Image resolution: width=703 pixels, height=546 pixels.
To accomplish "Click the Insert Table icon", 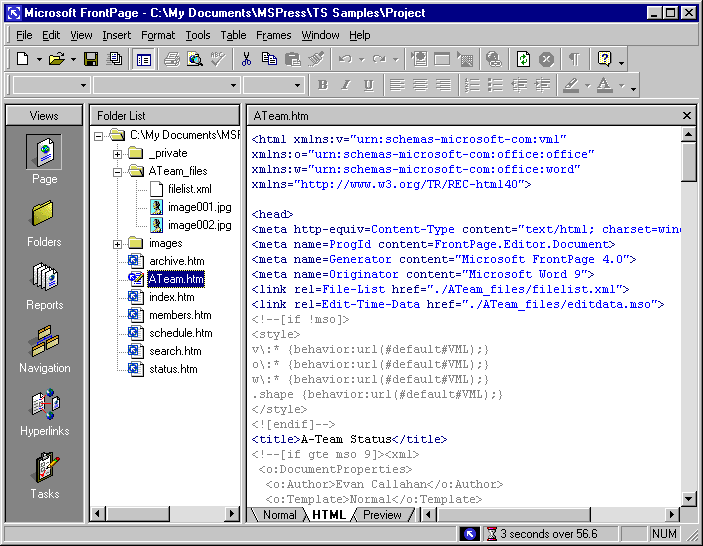I will tap(442, 59).
